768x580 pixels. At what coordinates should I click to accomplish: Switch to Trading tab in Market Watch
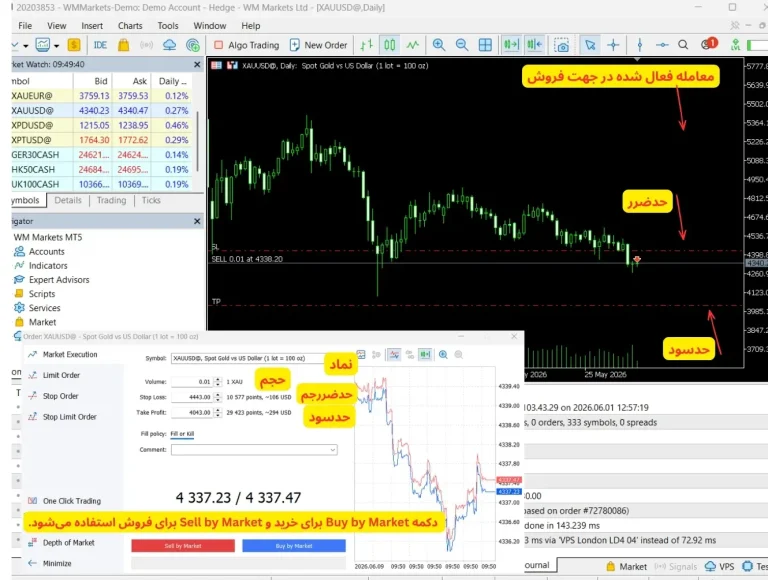pyautogui.click(x=111, y=200)
